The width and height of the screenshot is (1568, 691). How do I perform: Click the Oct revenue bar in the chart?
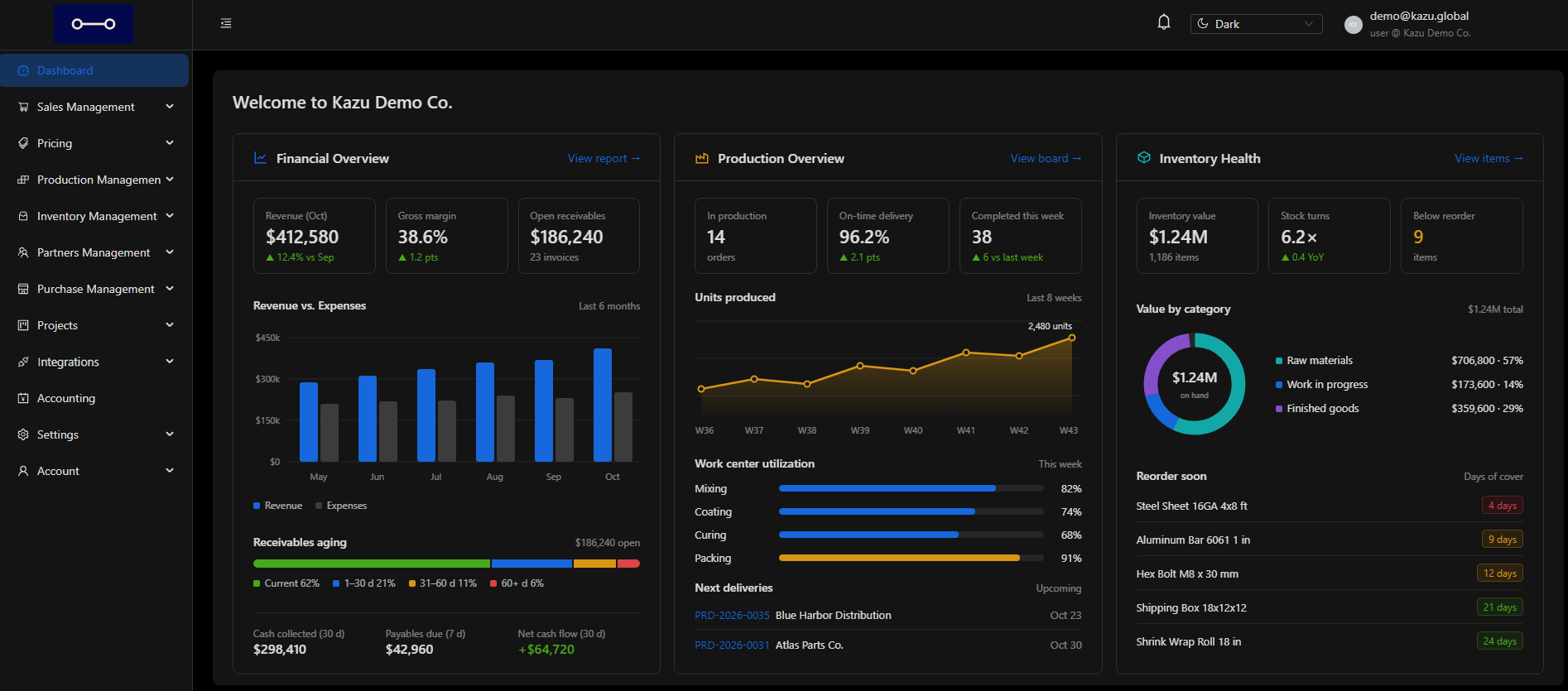pyautogui.click(x=603, y=405)
